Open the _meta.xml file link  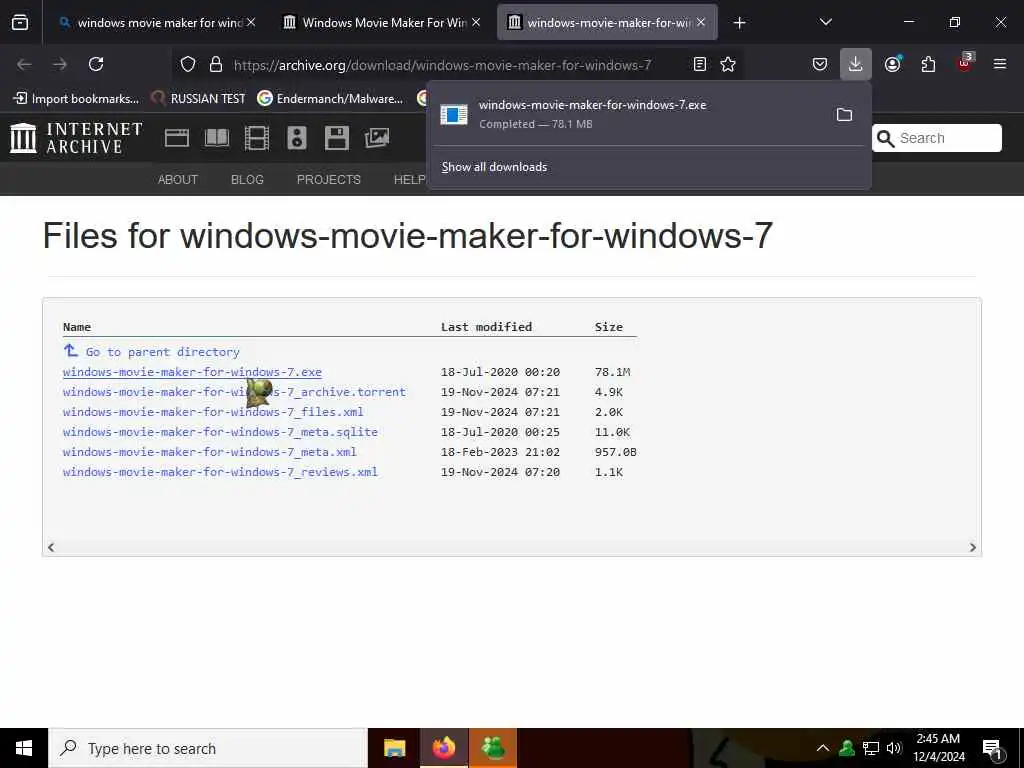[210, 452]
